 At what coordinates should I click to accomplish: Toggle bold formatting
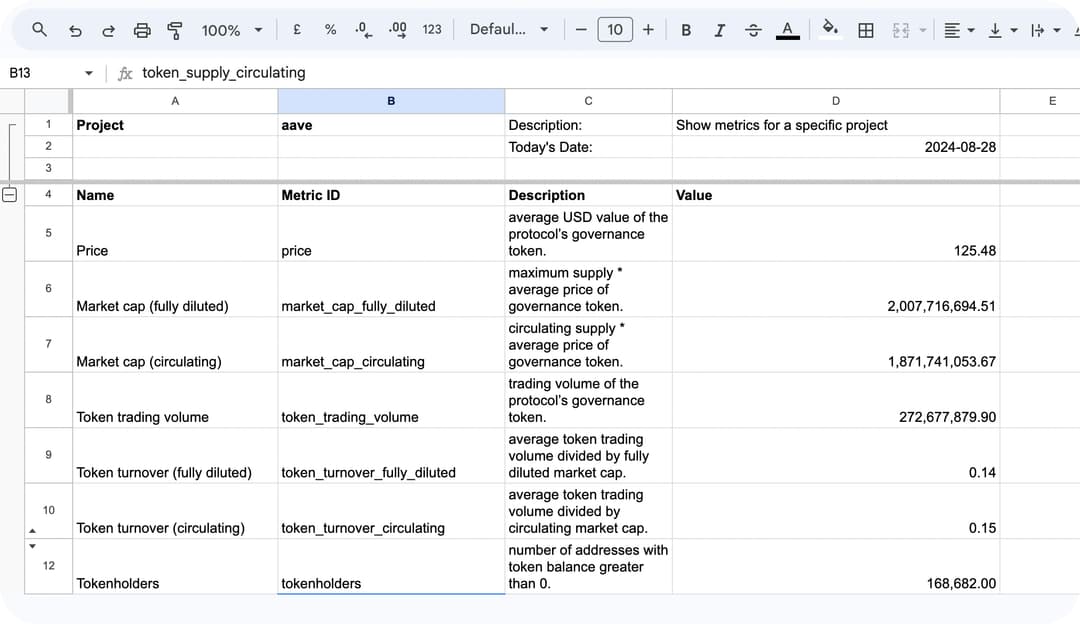point(686,30)
